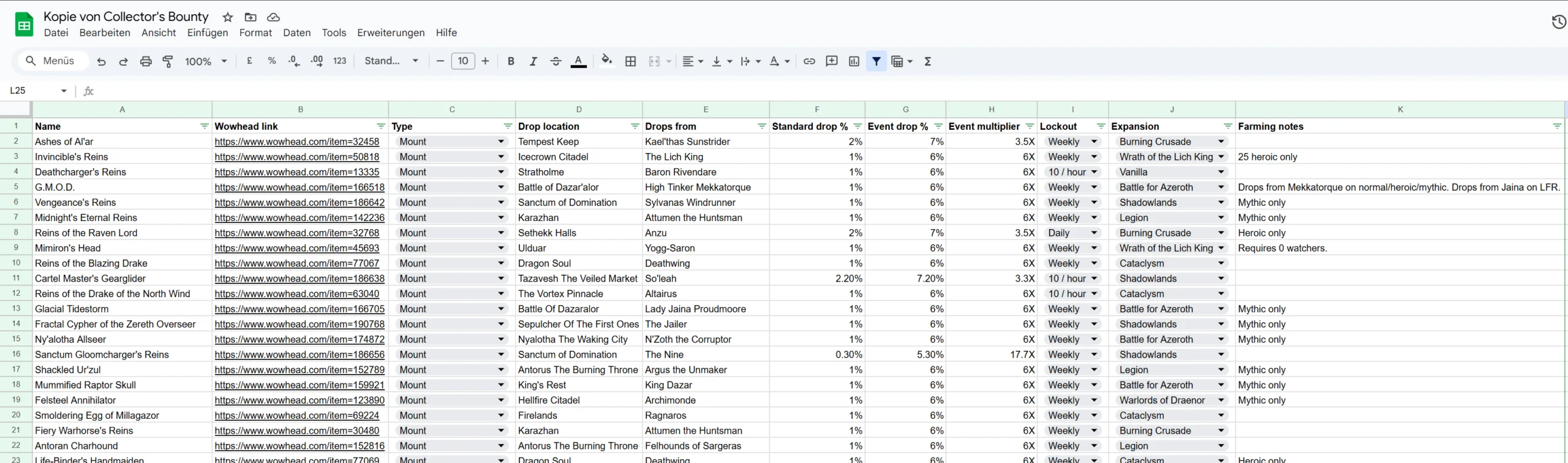Star this spreadsheet document
The height and width of the screenshot is (463, 1568).
coord(228,17)
